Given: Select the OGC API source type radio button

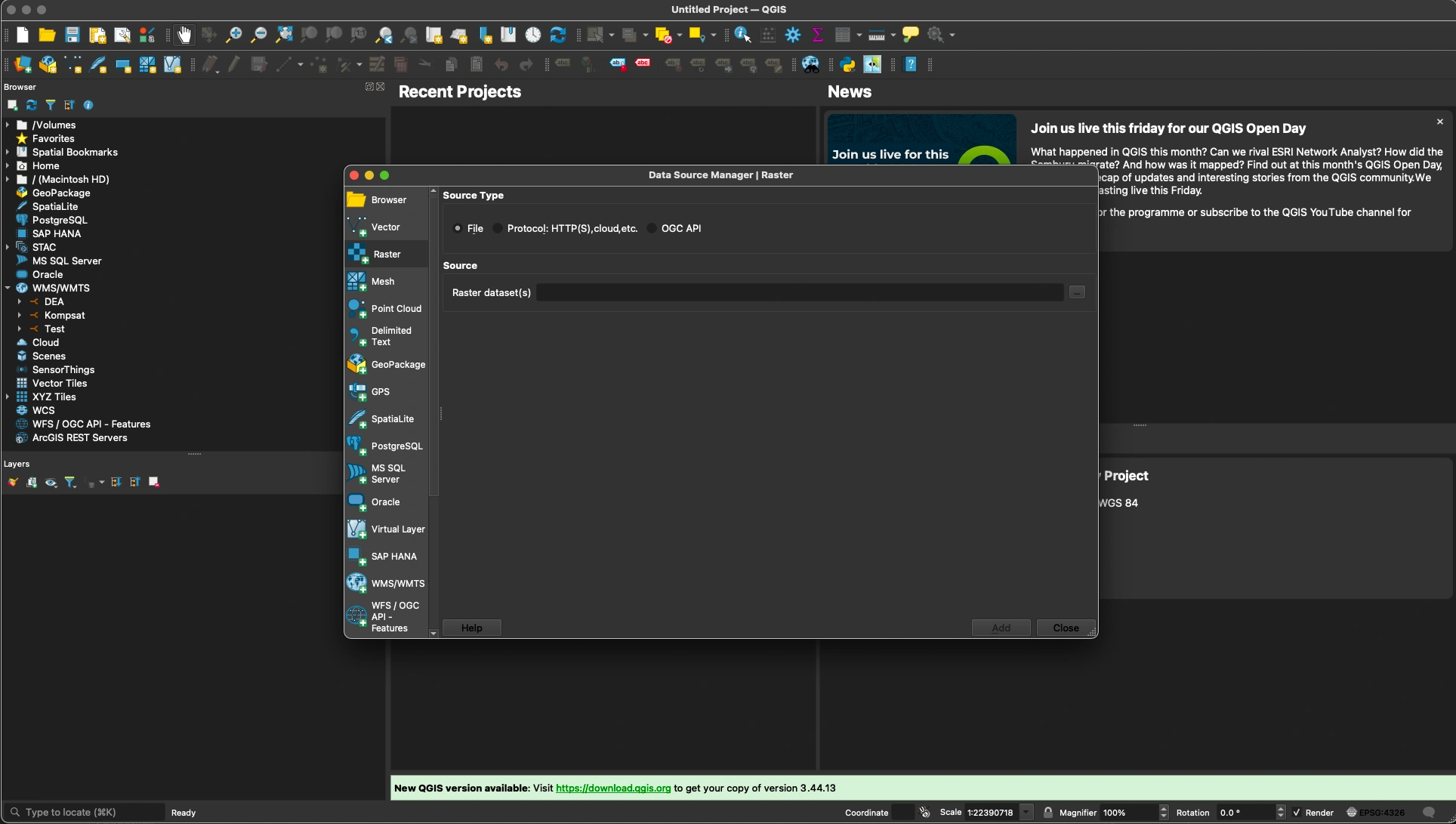Looking at the screenshot, I should pos(652,228).
